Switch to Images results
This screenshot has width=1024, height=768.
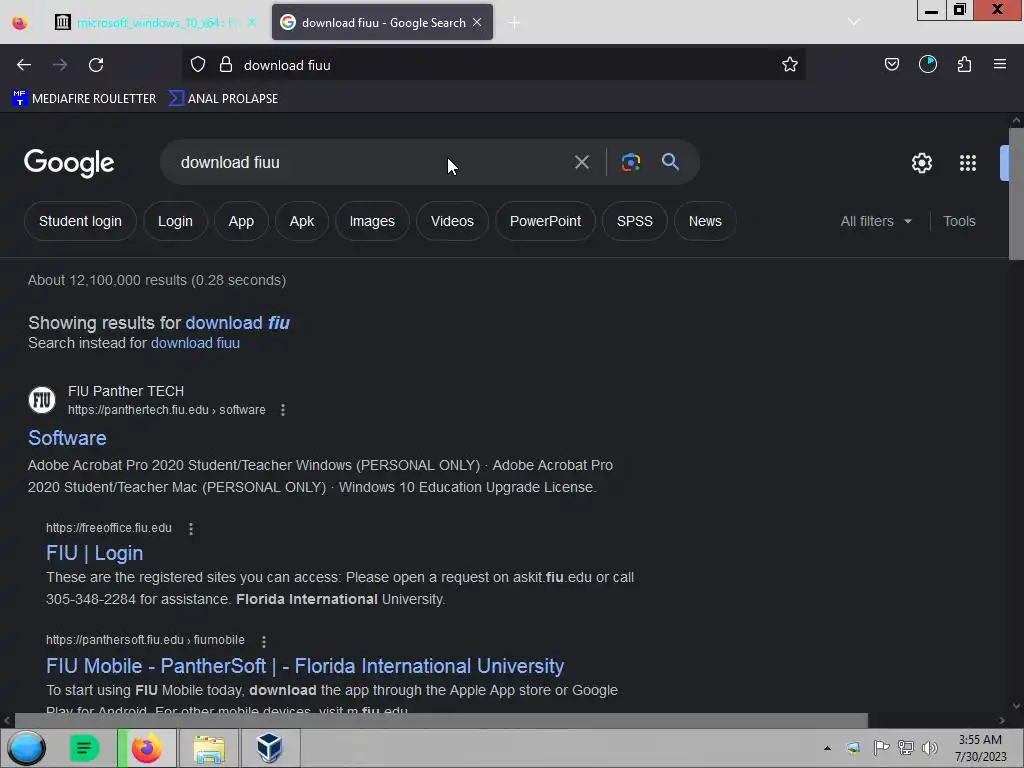point(372,221)
